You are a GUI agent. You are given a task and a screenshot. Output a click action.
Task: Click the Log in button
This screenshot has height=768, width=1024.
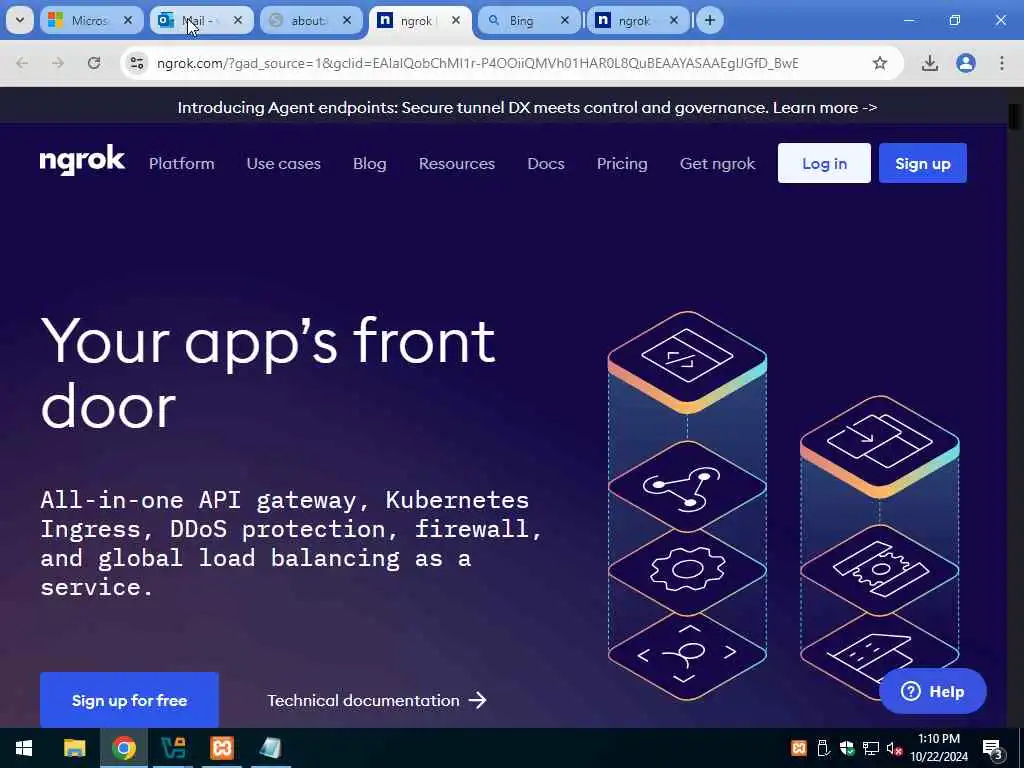[824, 163]
